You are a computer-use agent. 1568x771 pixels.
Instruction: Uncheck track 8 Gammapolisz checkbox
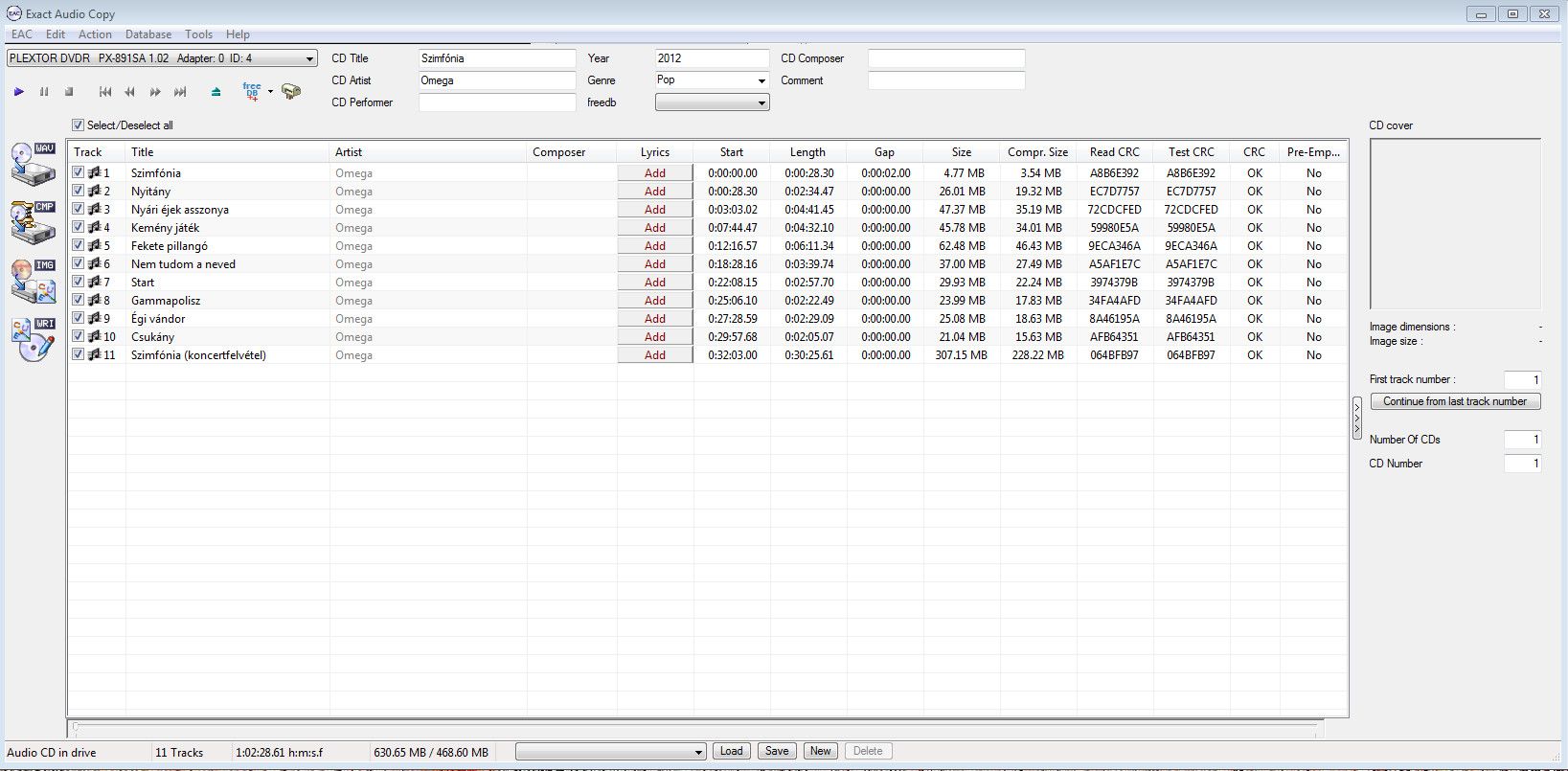79,301
